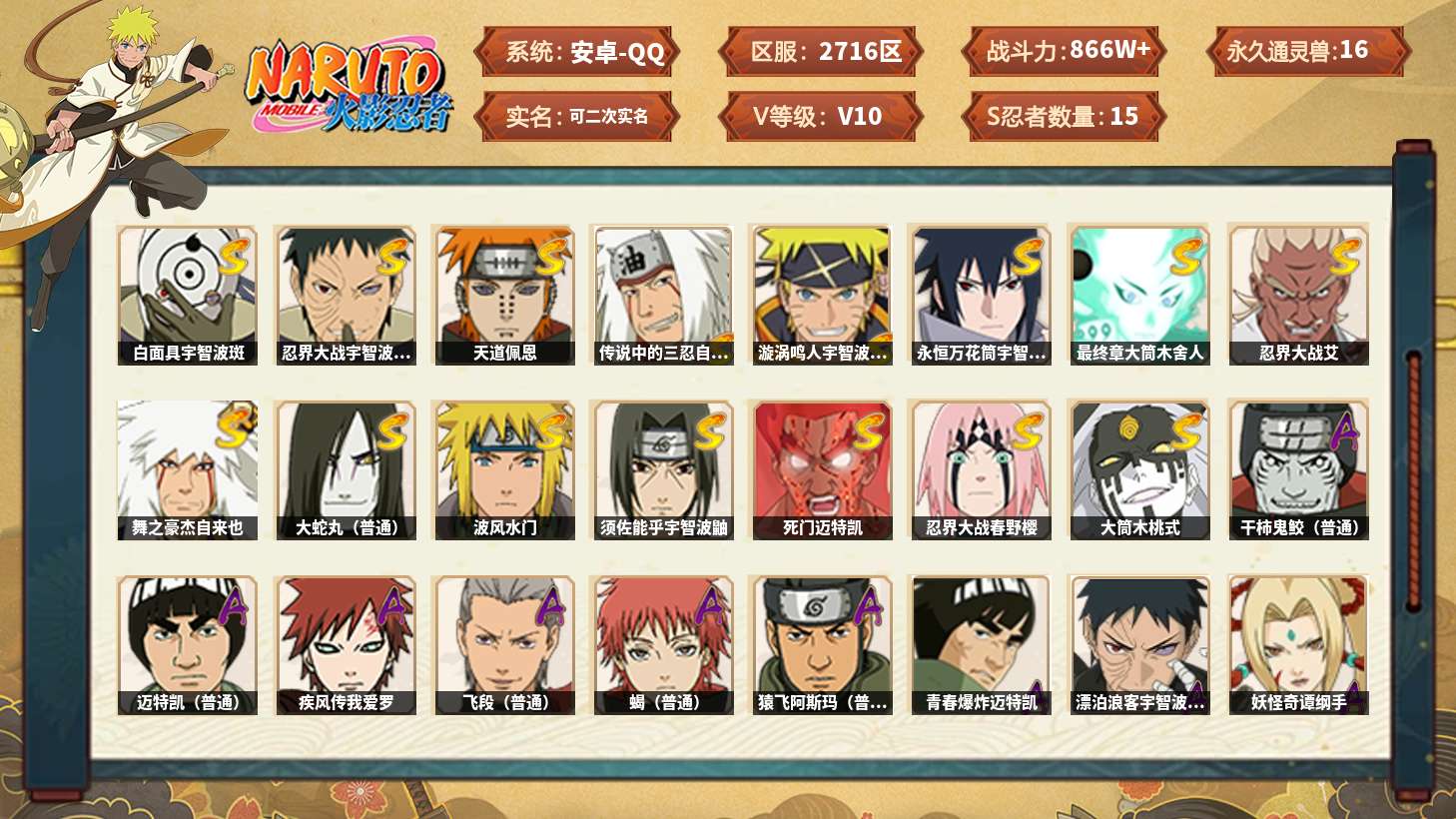Select the 白面具宇智波斑 character portrait
This screenshot has height=819, width=1456.
188,295
